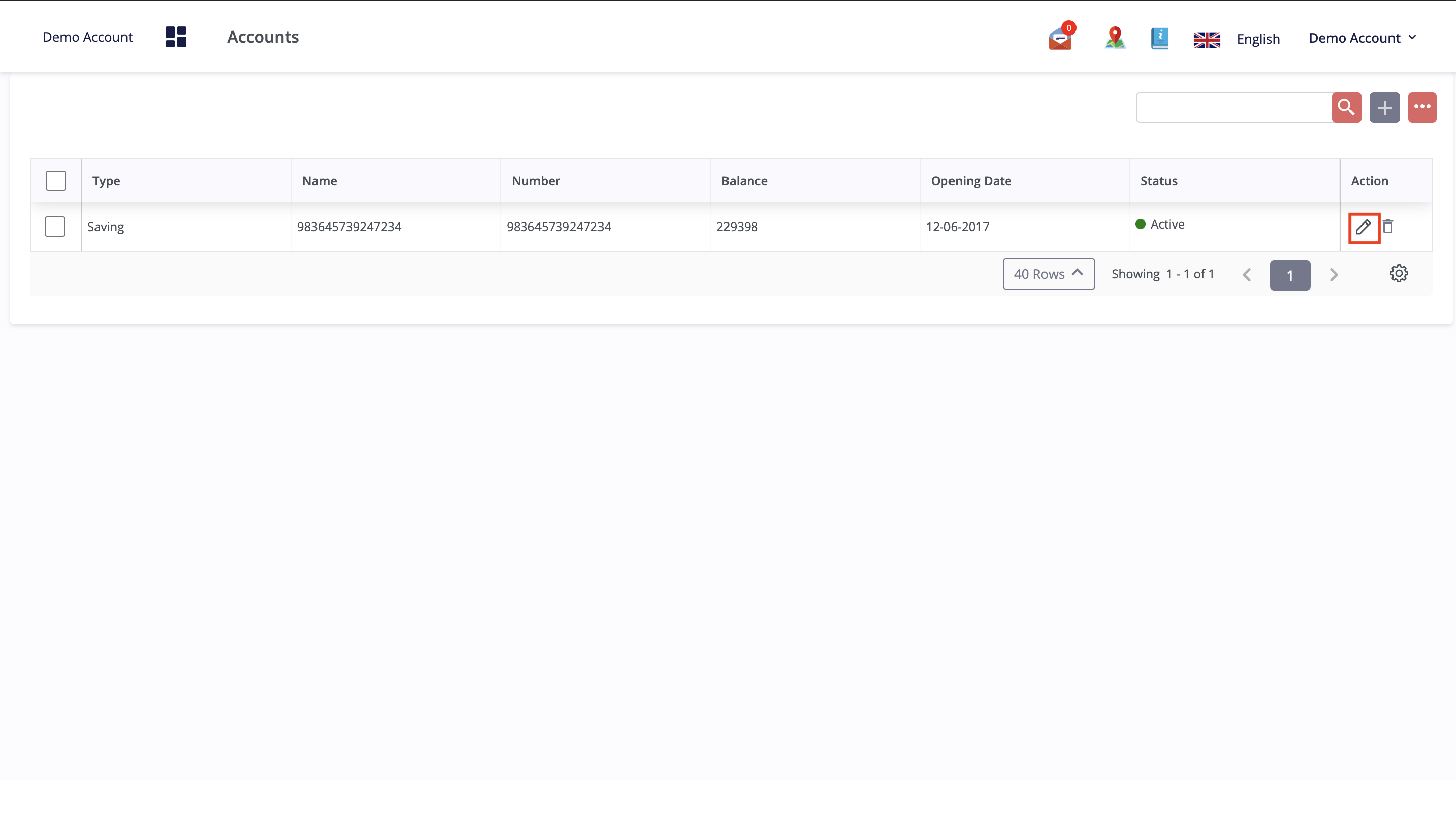
Task: Click the table settings gear icon
Action: click(1399, 273)
